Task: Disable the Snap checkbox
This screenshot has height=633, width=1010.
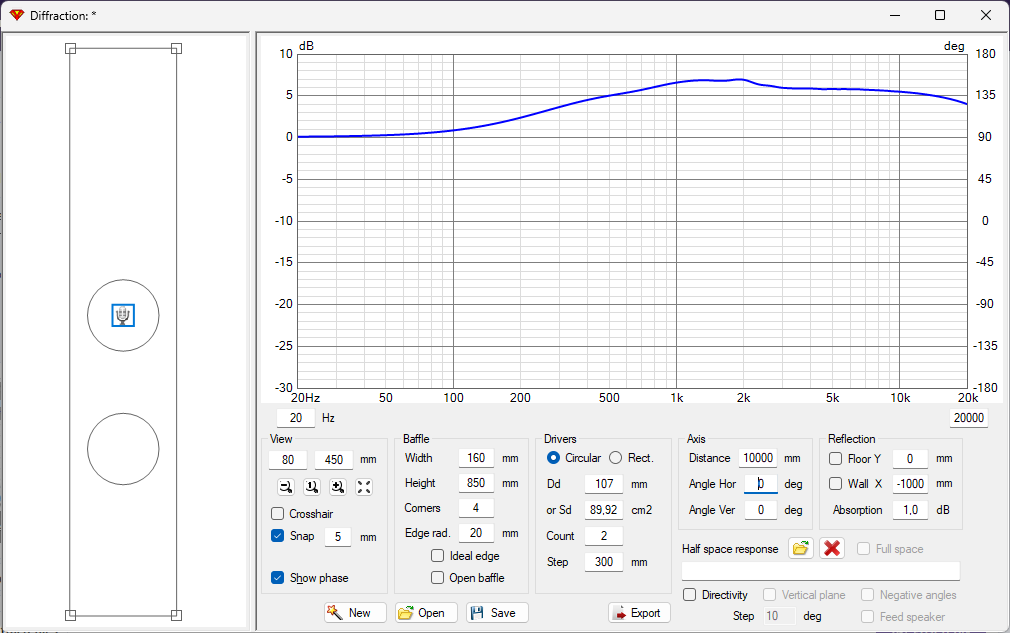Action: coord(278,536)
